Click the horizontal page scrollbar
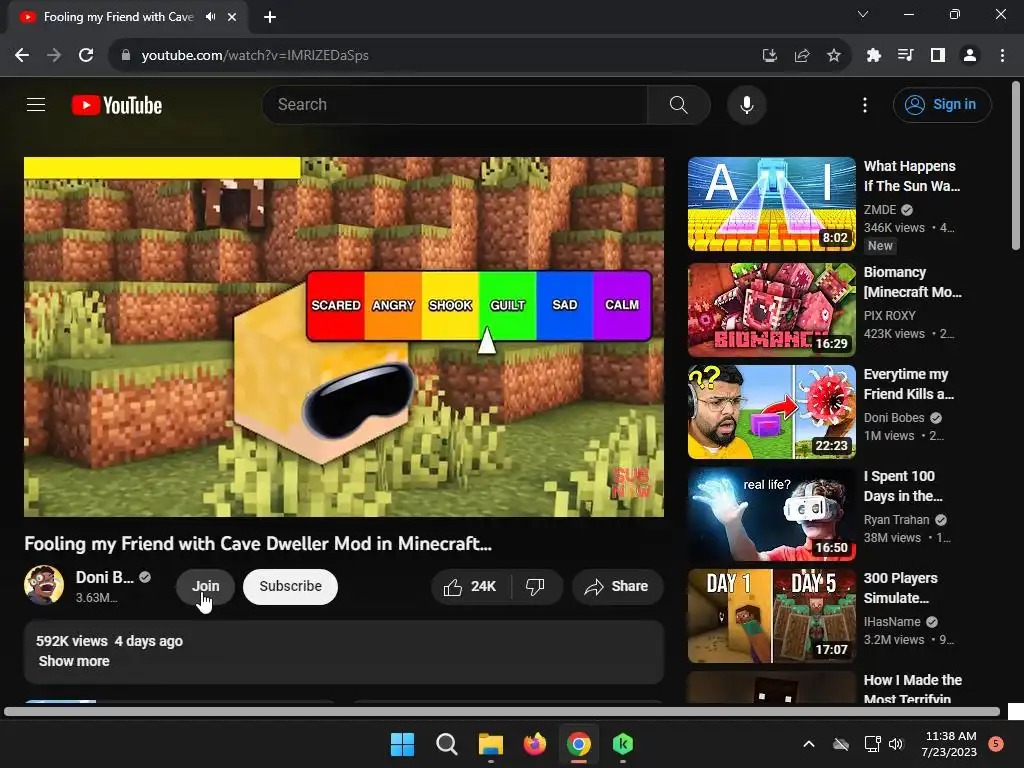Viewport: 1024px width, 768px height. [502, 711]
